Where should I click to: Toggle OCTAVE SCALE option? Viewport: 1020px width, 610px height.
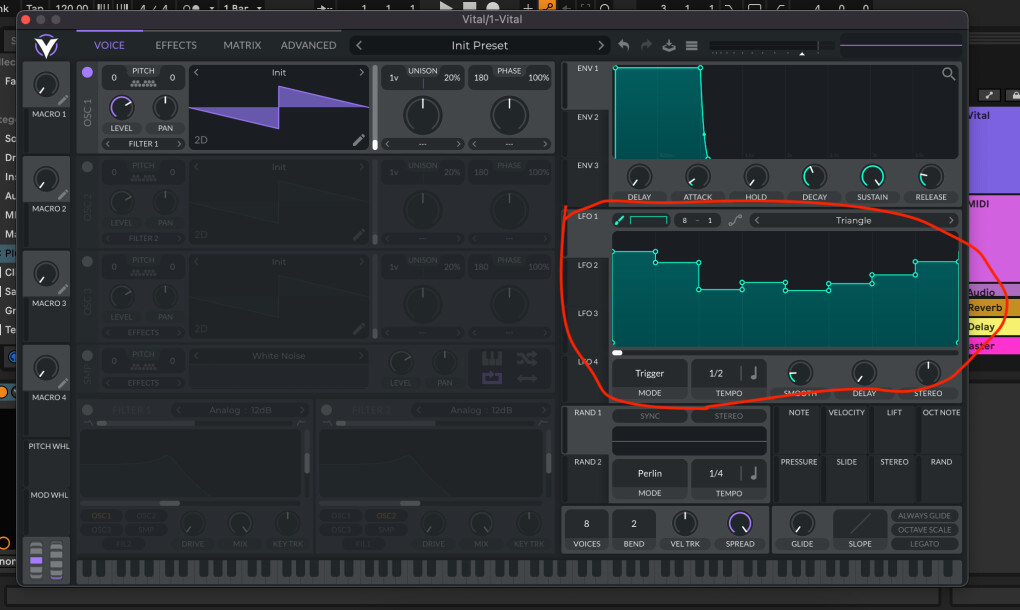(924, 529)
